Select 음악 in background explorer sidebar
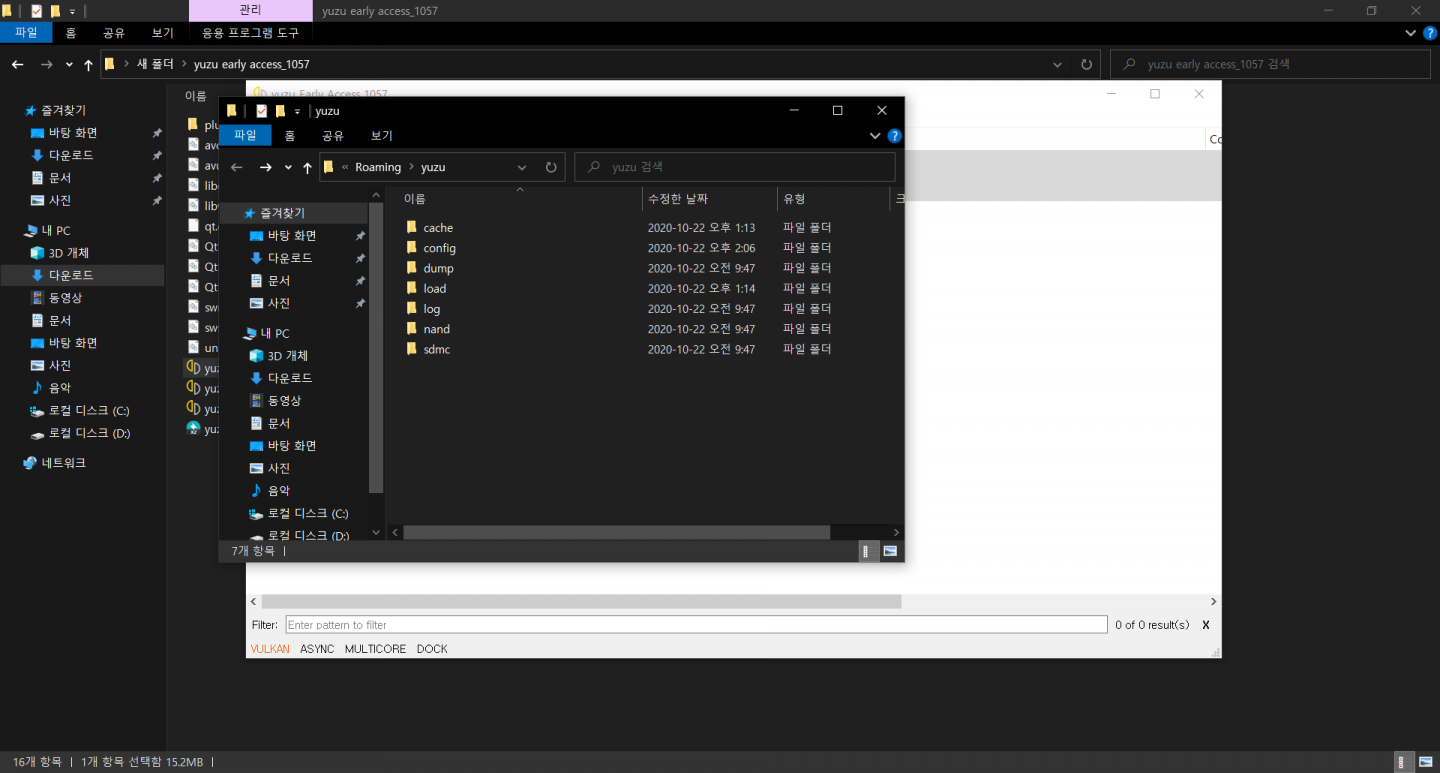 [x=51, y=388]
